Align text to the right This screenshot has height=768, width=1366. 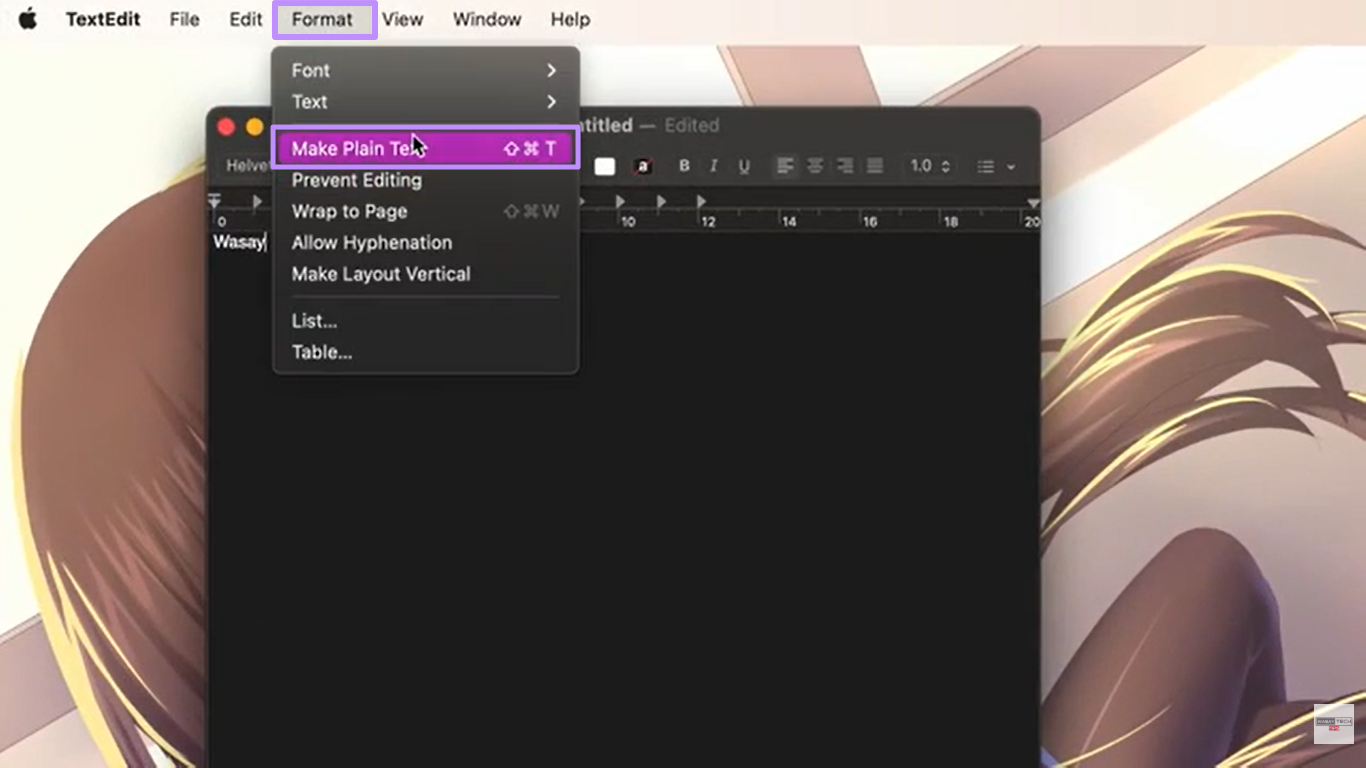tap(846, 166)
